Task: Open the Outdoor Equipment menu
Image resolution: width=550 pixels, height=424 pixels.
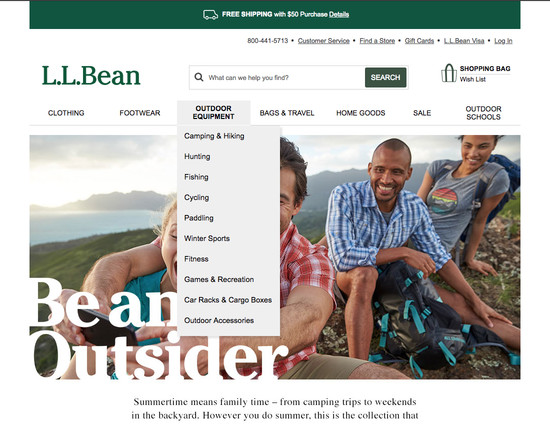Action: (213, 113)
